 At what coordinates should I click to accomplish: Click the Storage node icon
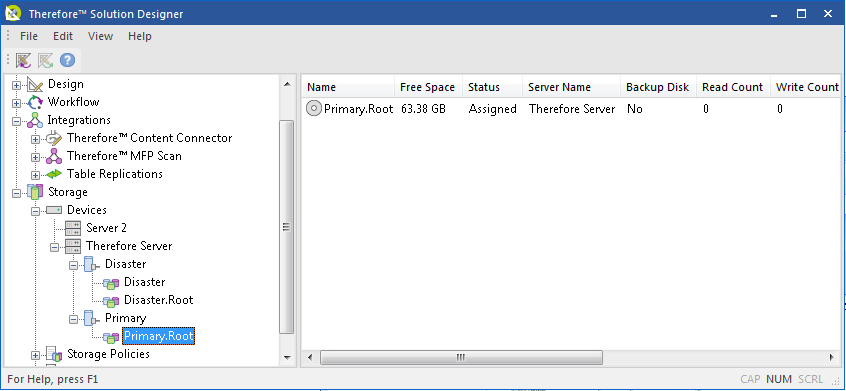(x=35, y=192)
